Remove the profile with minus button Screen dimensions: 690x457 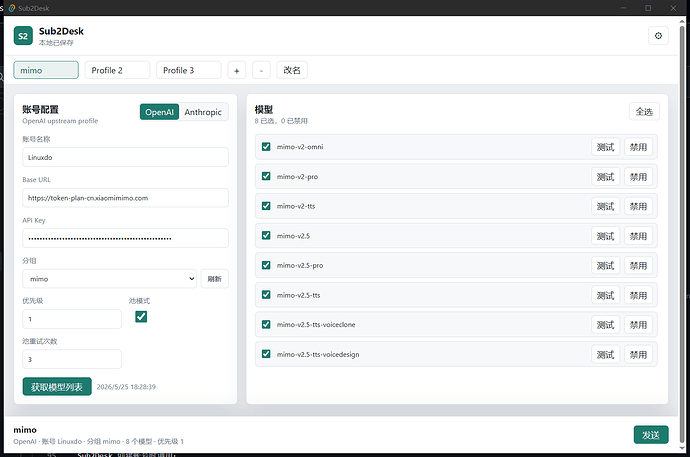tap(261, 70)
